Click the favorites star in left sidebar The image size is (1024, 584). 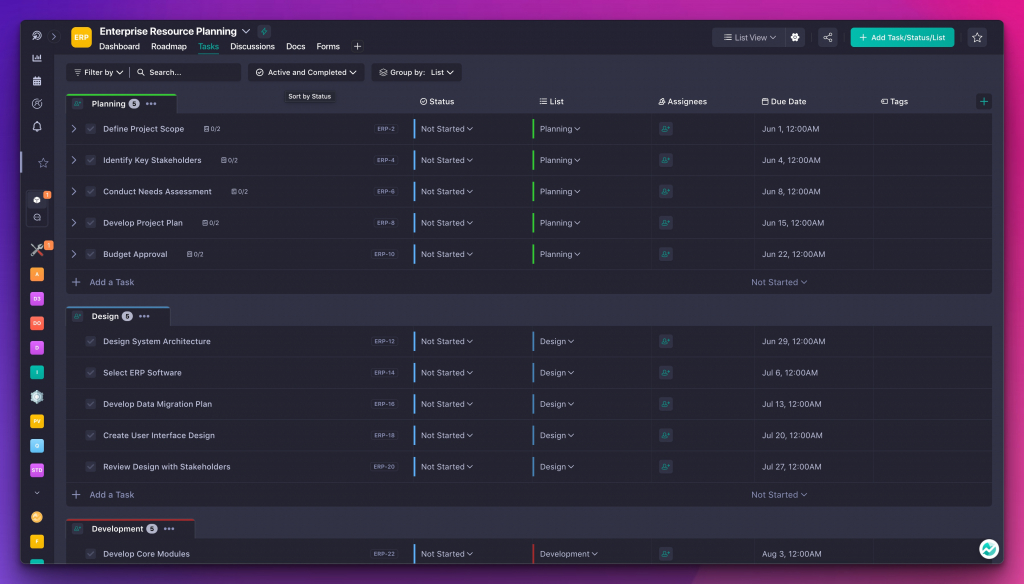[43, 163]
